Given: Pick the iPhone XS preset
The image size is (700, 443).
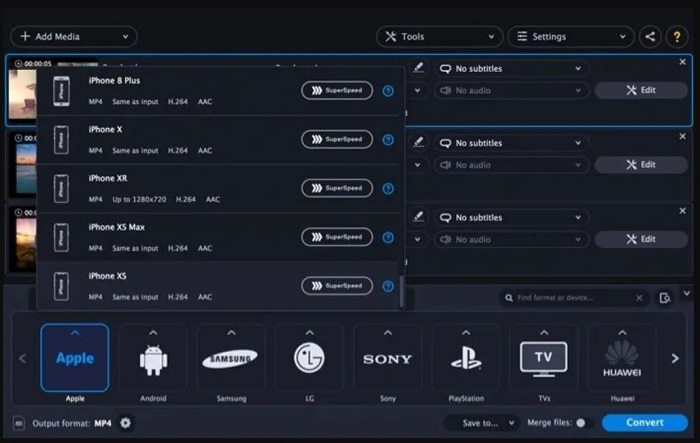Looking at the screenshot, I should coord(217,286).
